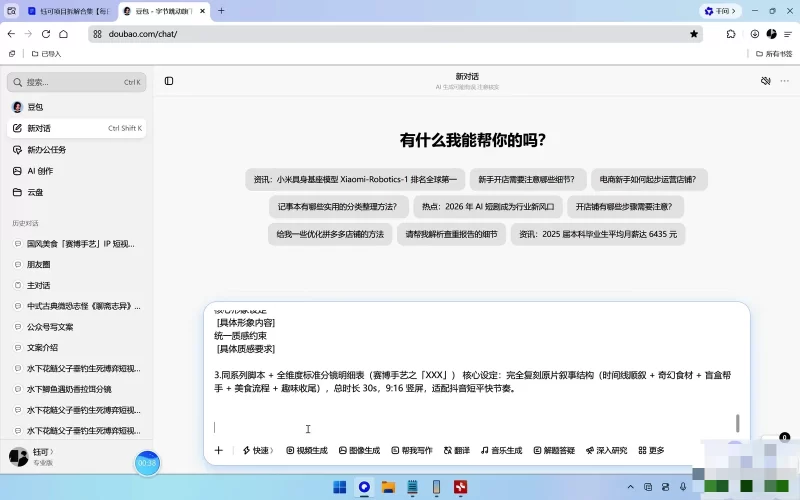Open 云盘 in the sidebar

(77, 192)
